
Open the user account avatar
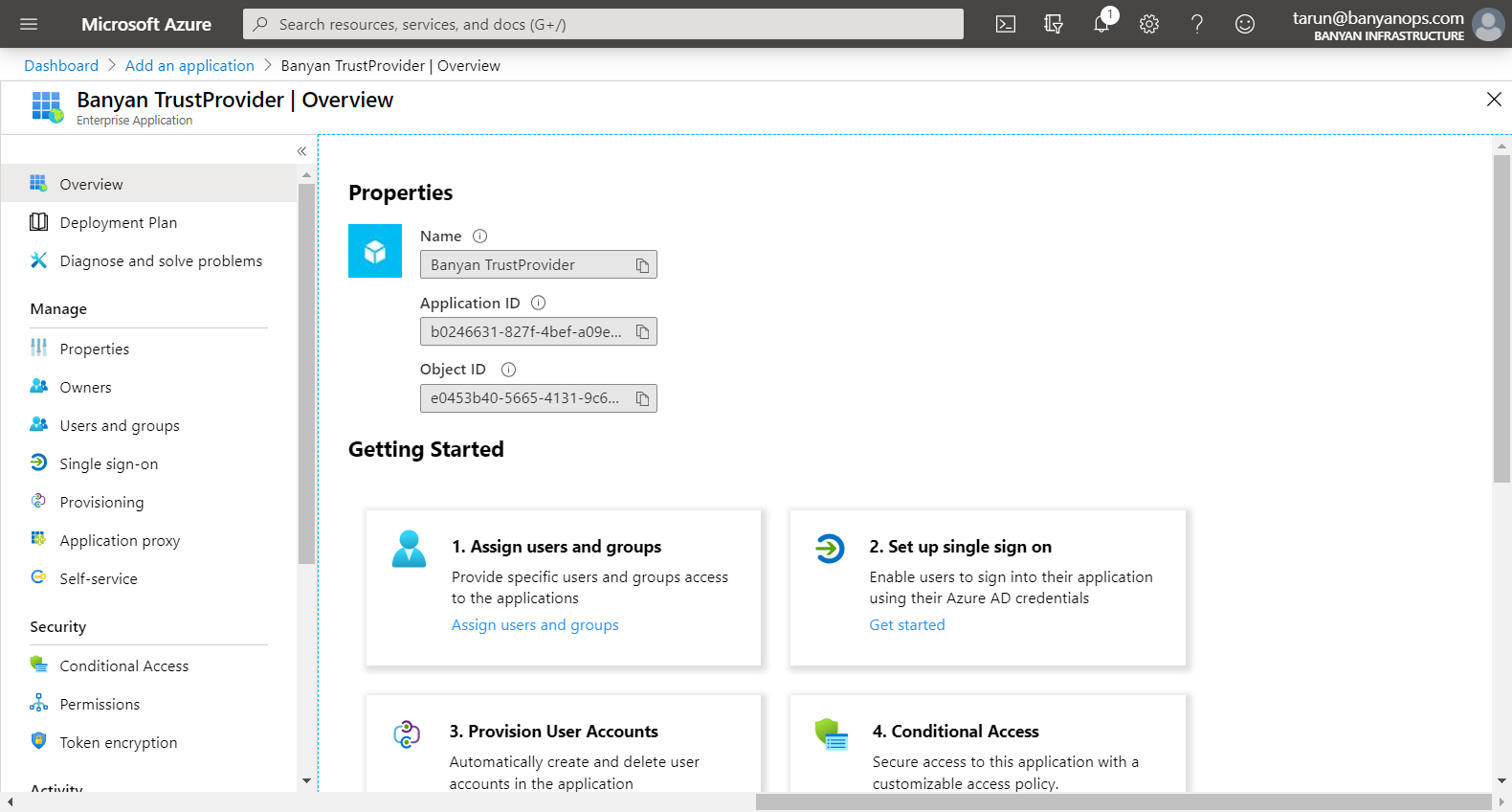pyautogui.click(x=1488, y=25)
